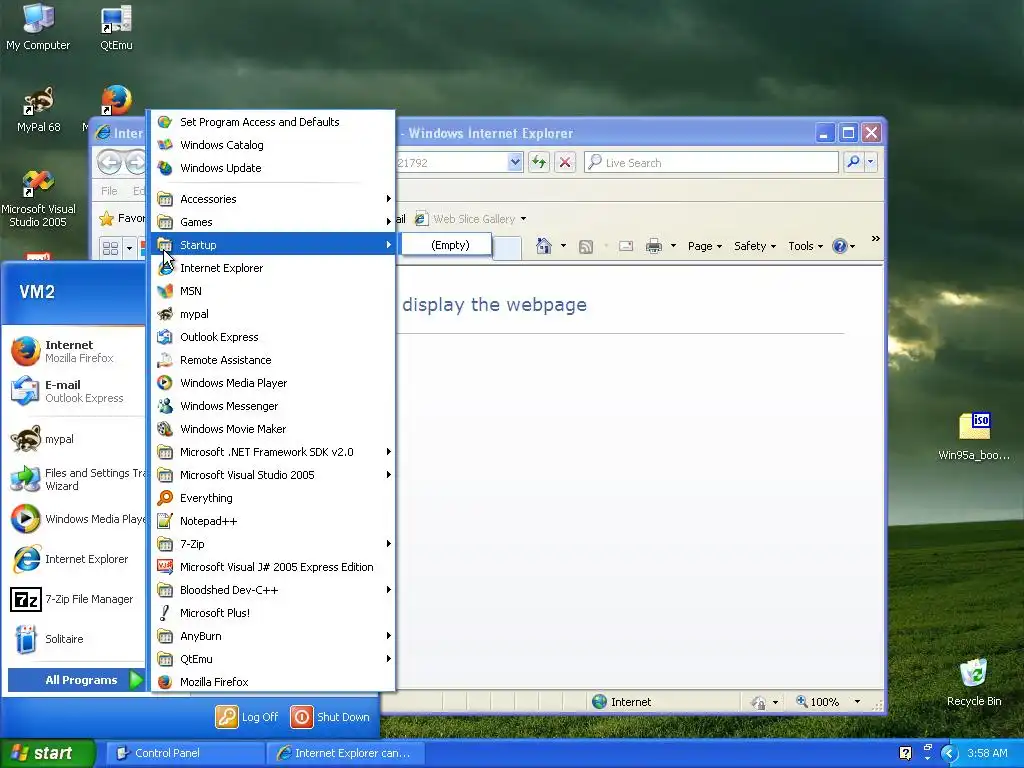This screenshot has height=768, width=1024.
Task: Click the system tray clock 3:58 AM
Action: point(987,753)
